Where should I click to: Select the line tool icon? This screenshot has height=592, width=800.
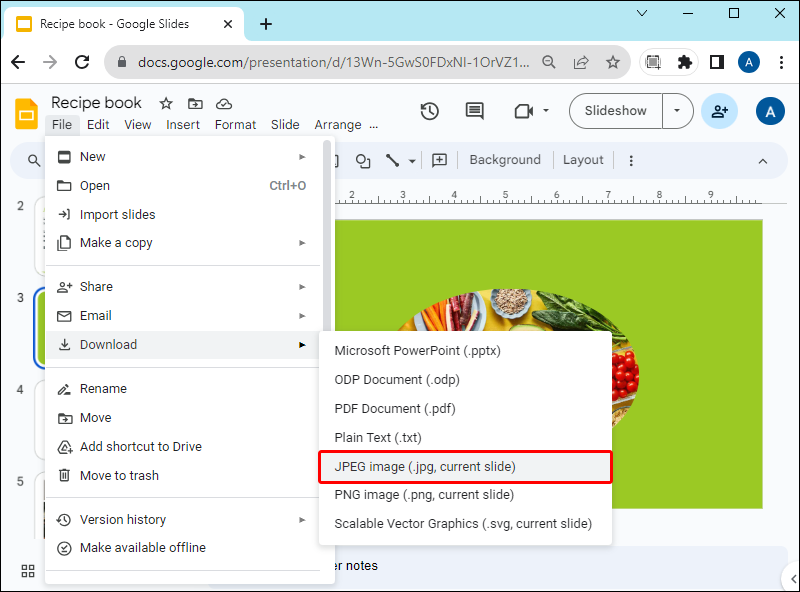(x=392, y=161)
